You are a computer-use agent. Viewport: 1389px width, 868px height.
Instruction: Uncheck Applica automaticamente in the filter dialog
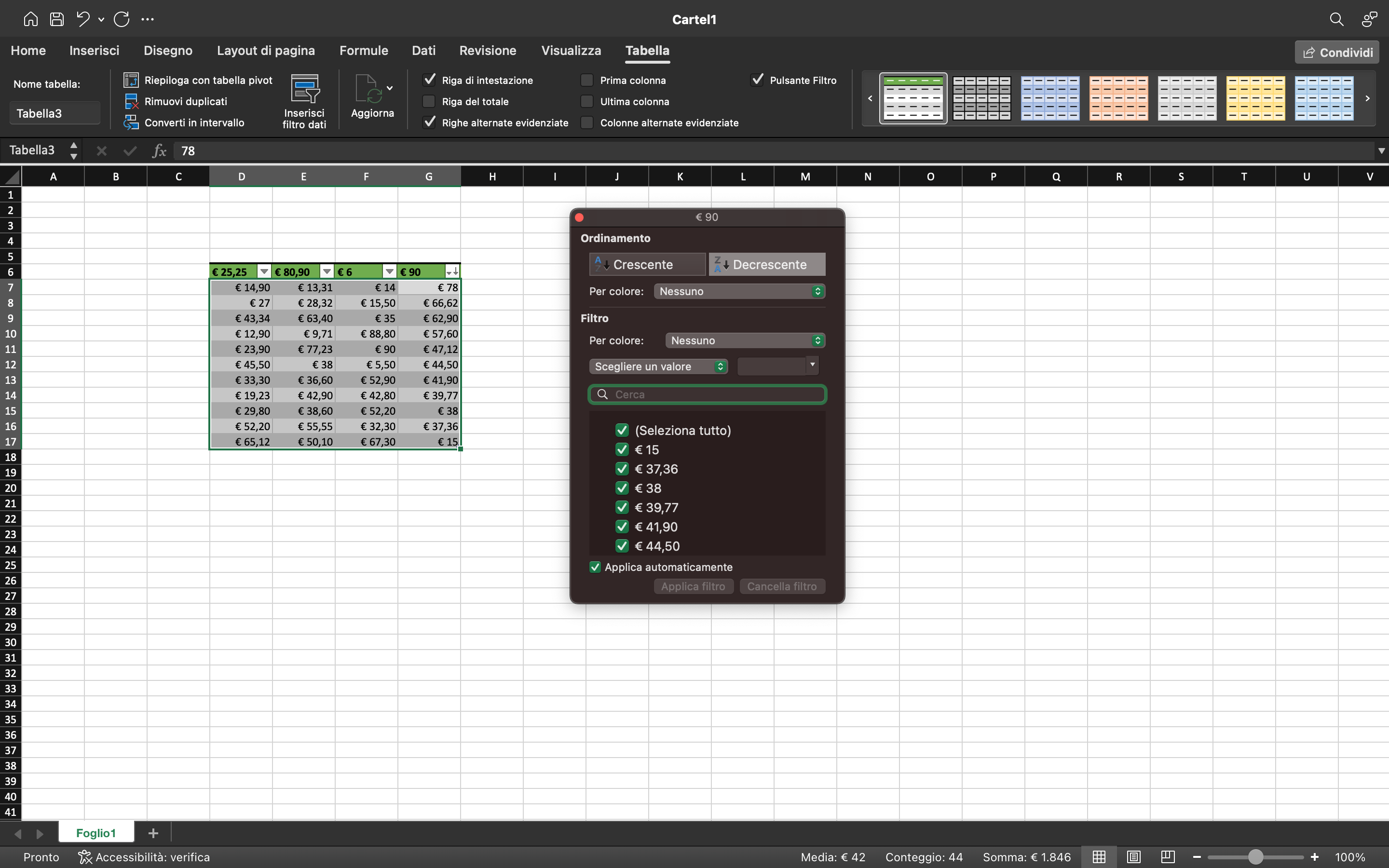(595, 567)
